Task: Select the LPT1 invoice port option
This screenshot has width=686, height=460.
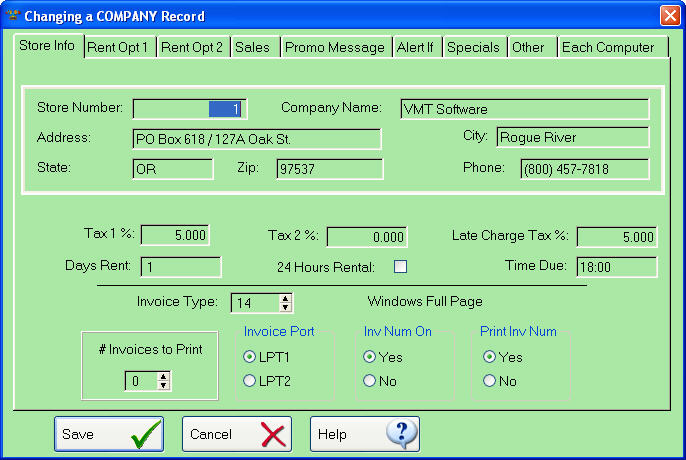Action: click(x=250, y=356)
